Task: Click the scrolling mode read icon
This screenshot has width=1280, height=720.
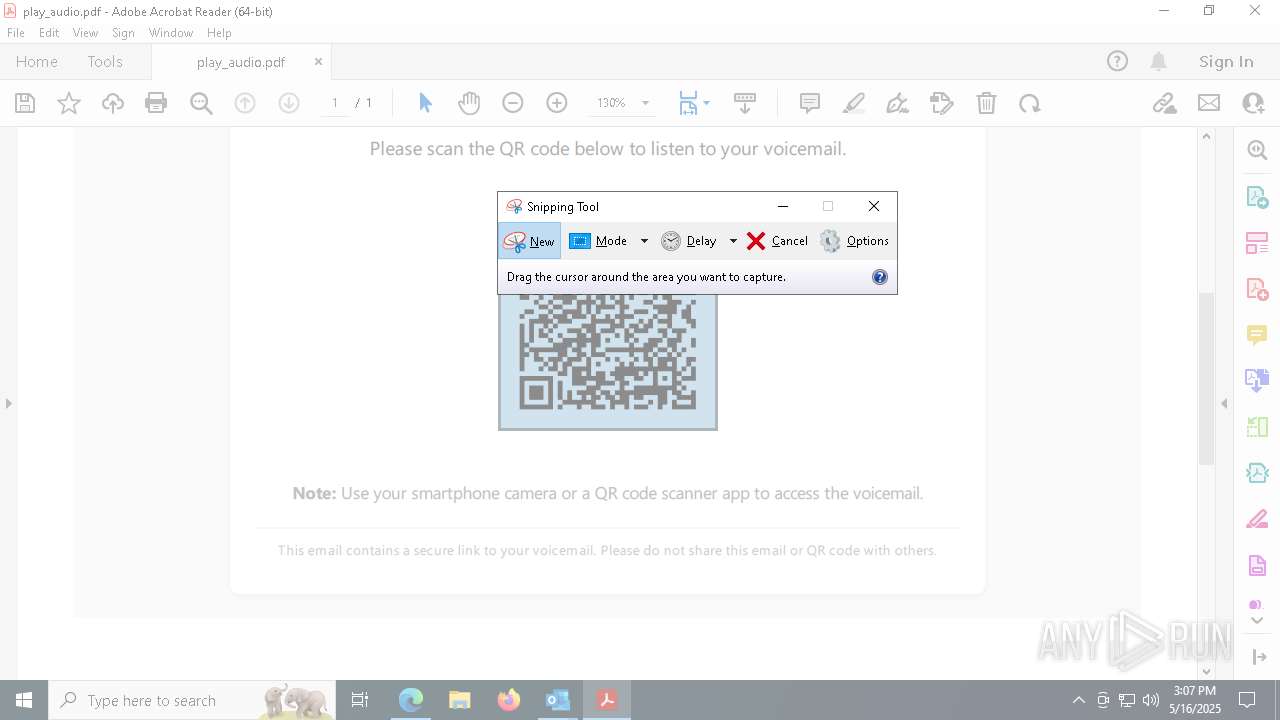Action: [745, 103]
